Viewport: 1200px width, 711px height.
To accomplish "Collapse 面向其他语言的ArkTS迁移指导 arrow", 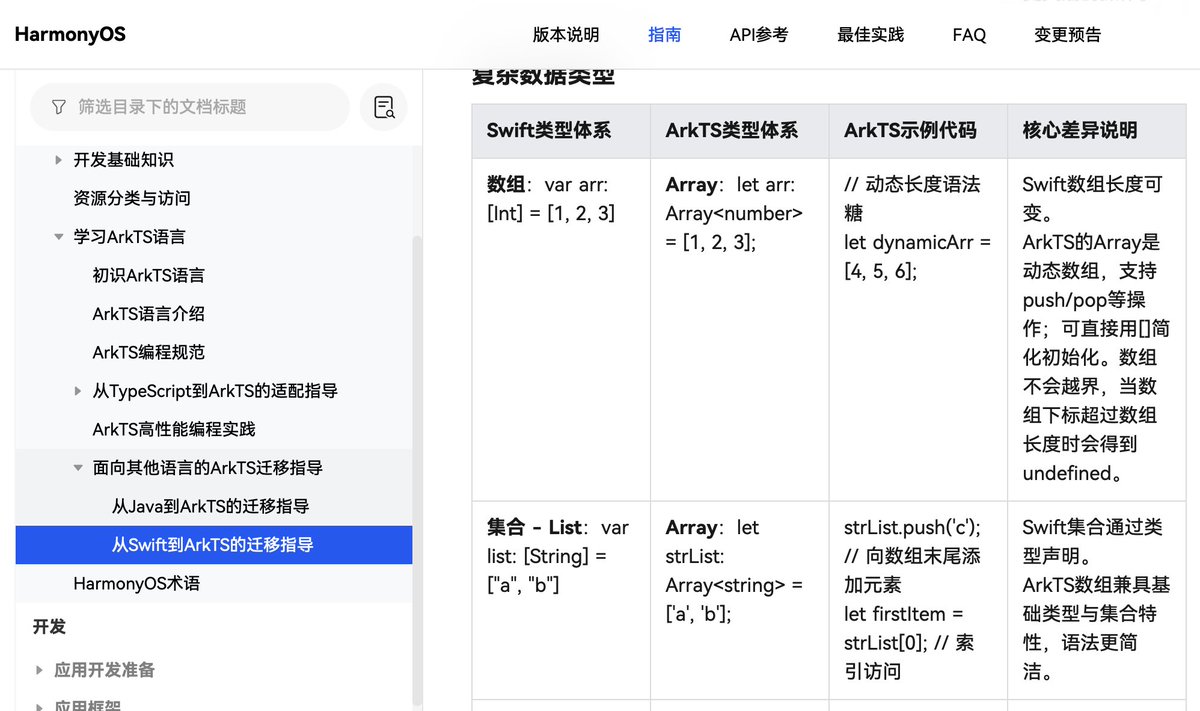I will coord(78,468).
